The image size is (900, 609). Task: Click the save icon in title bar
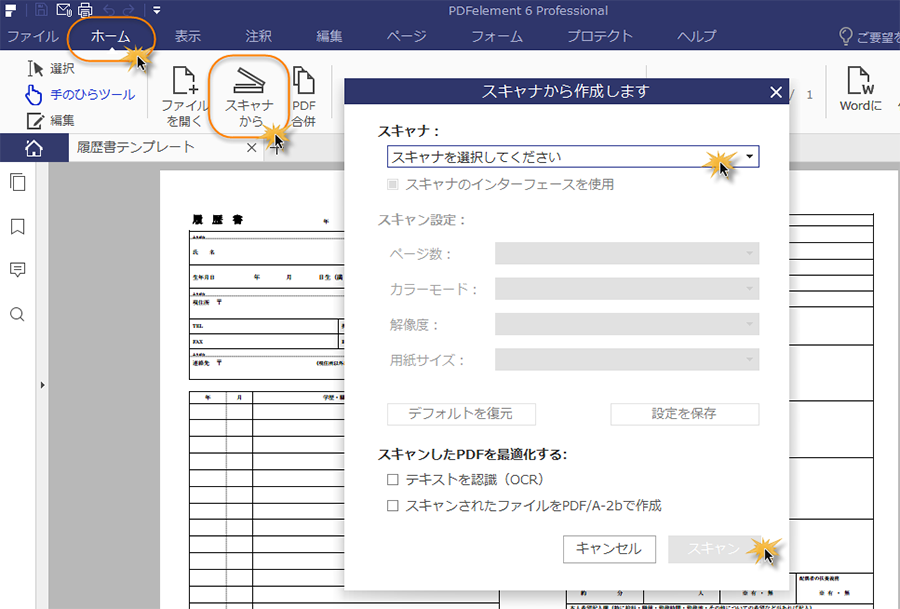(41, 10)
